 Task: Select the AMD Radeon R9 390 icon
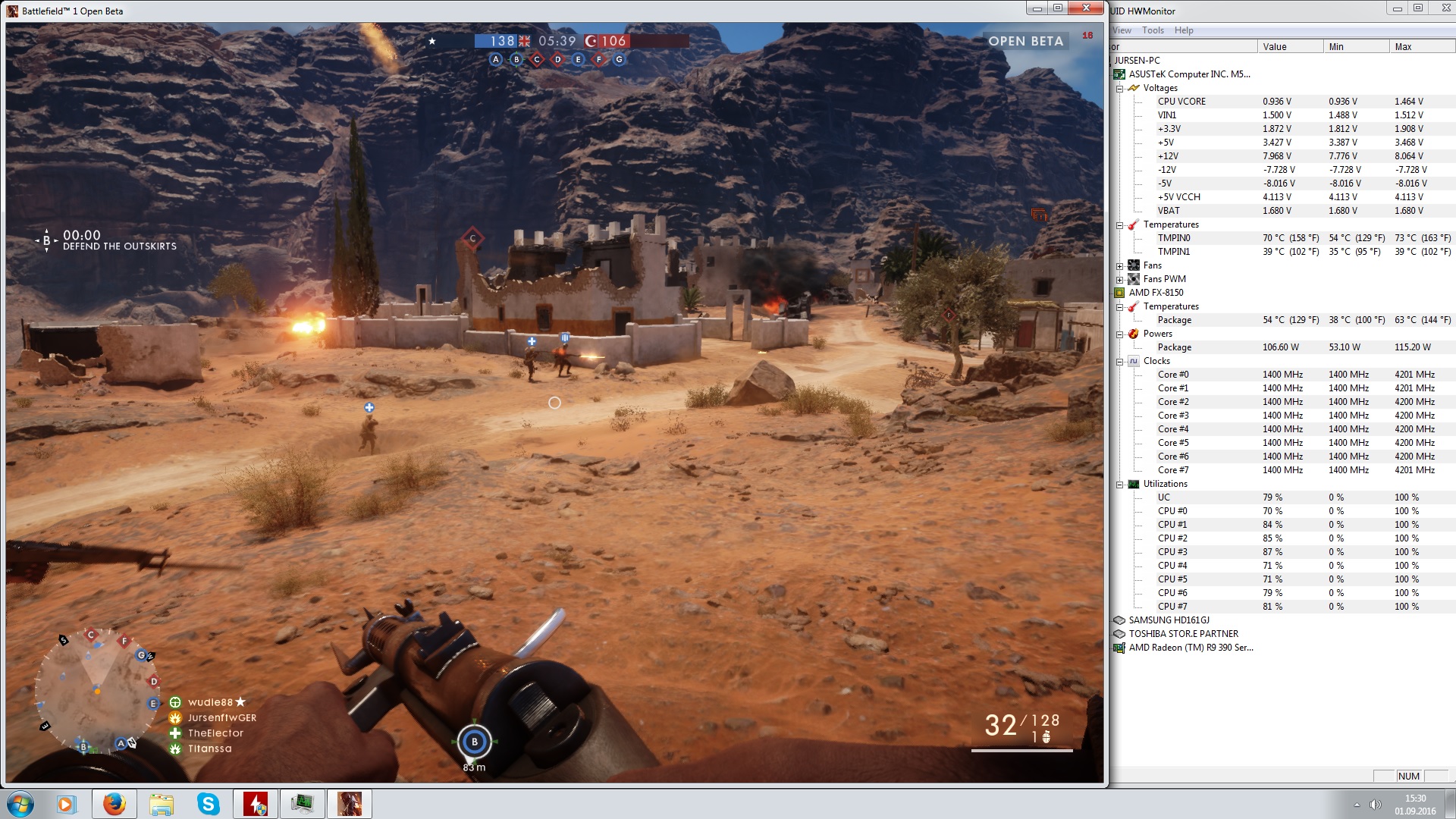[1119, 648]
